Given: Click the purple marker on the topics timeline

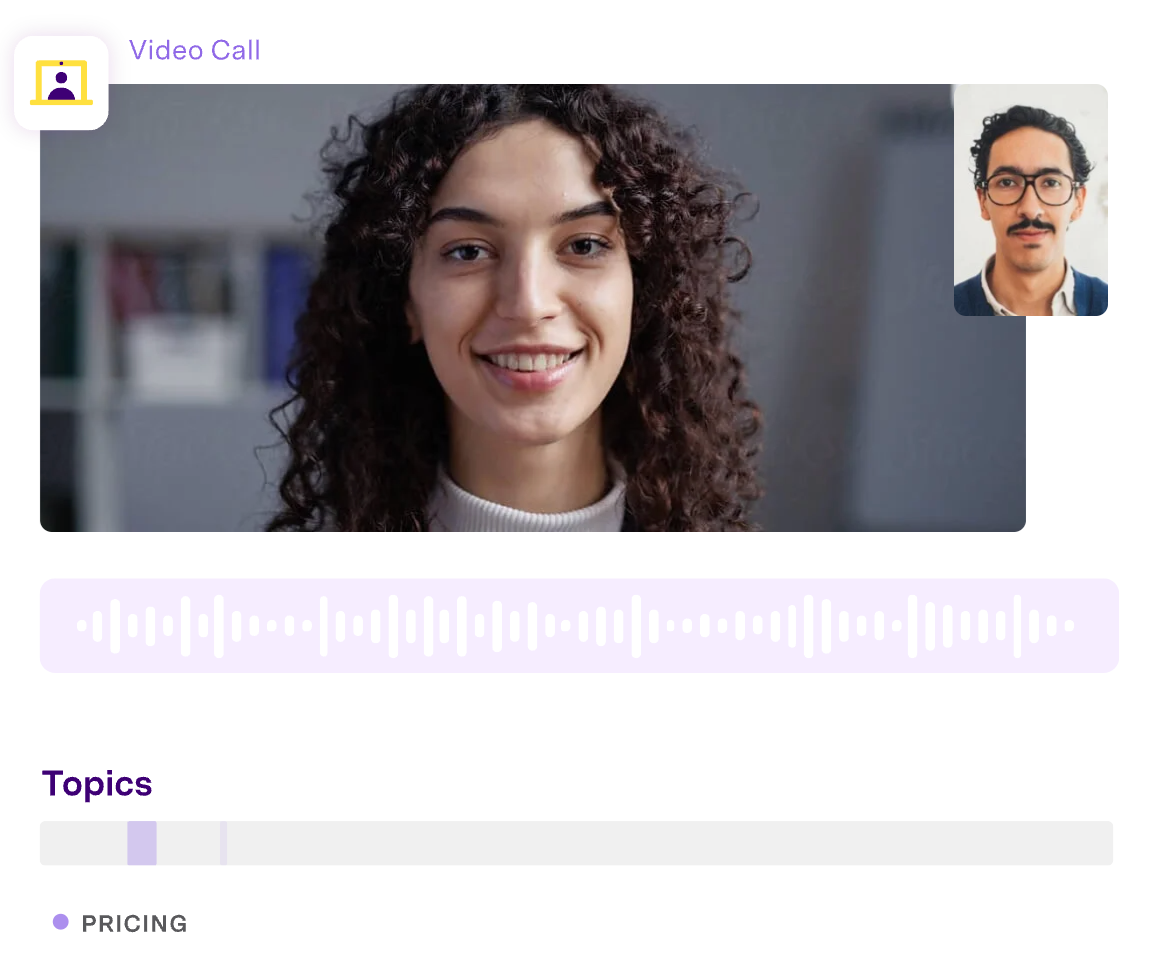Looking at the screenshot, I should coord(142,843).
